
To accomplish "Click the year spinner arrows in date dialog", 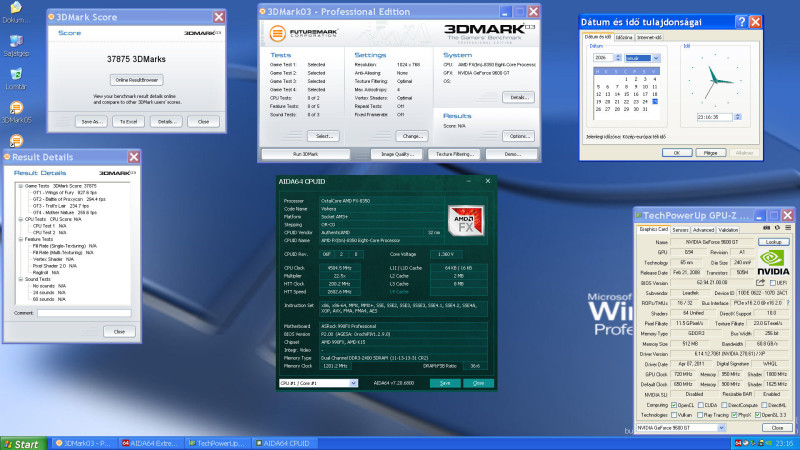I will click(x=618, y=58).
